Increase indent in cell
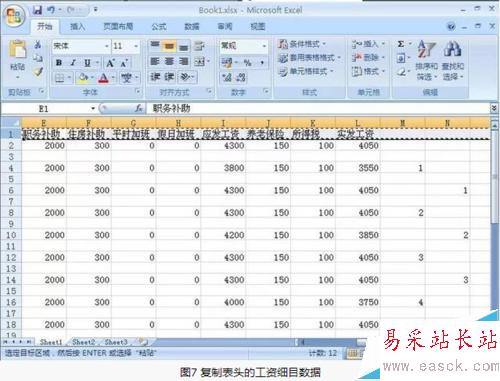The height and width of the screenshot is (381, 500). coord(169,77)
